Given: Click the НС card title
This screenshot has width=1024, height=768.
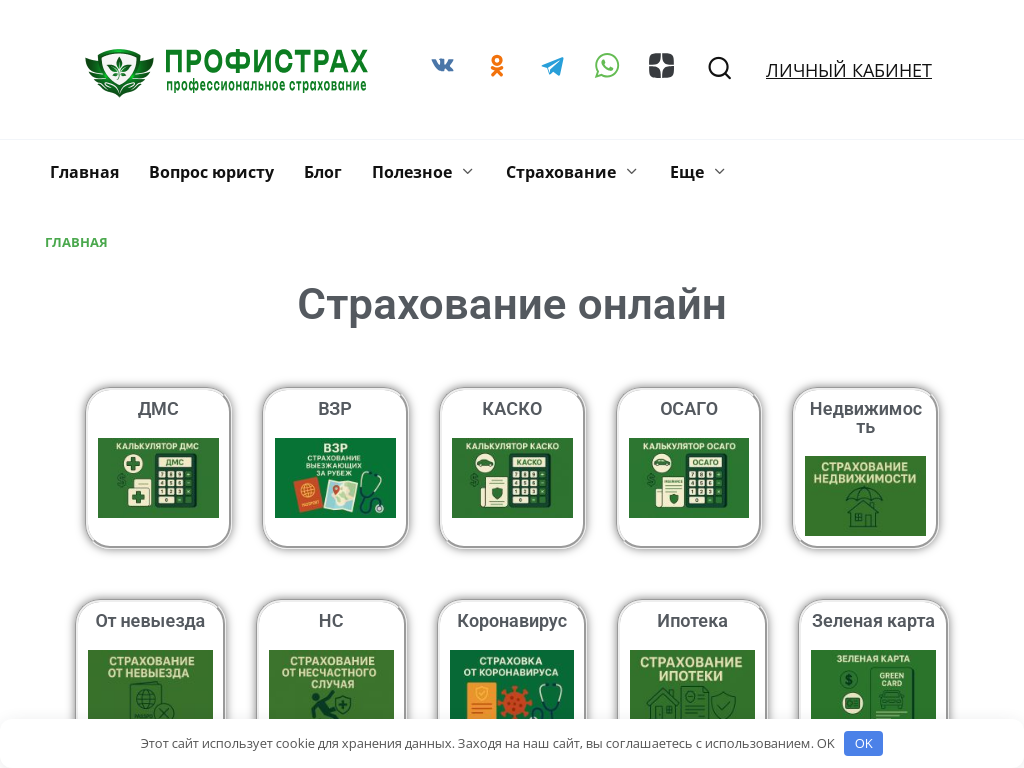Looking at the screenshot, I should point(331,620).
